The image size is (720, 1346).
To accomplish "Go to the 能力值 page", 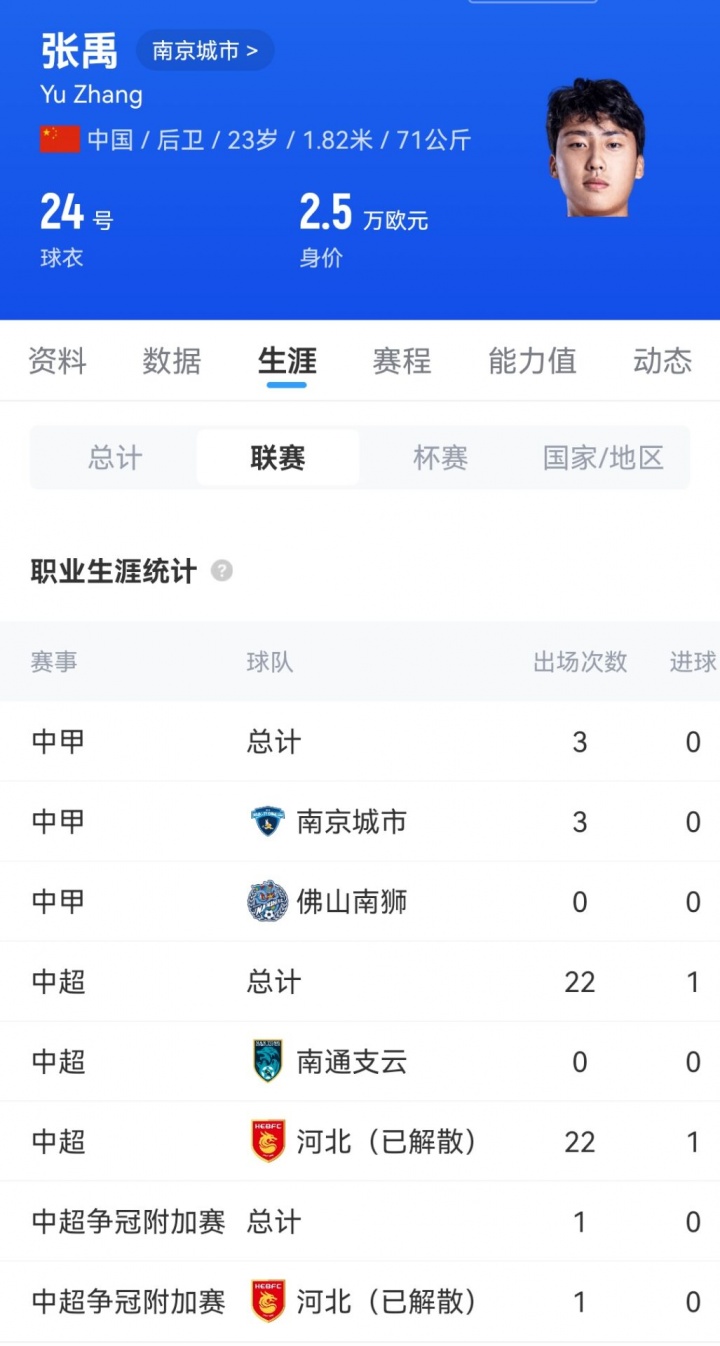I will click(532, 362).
